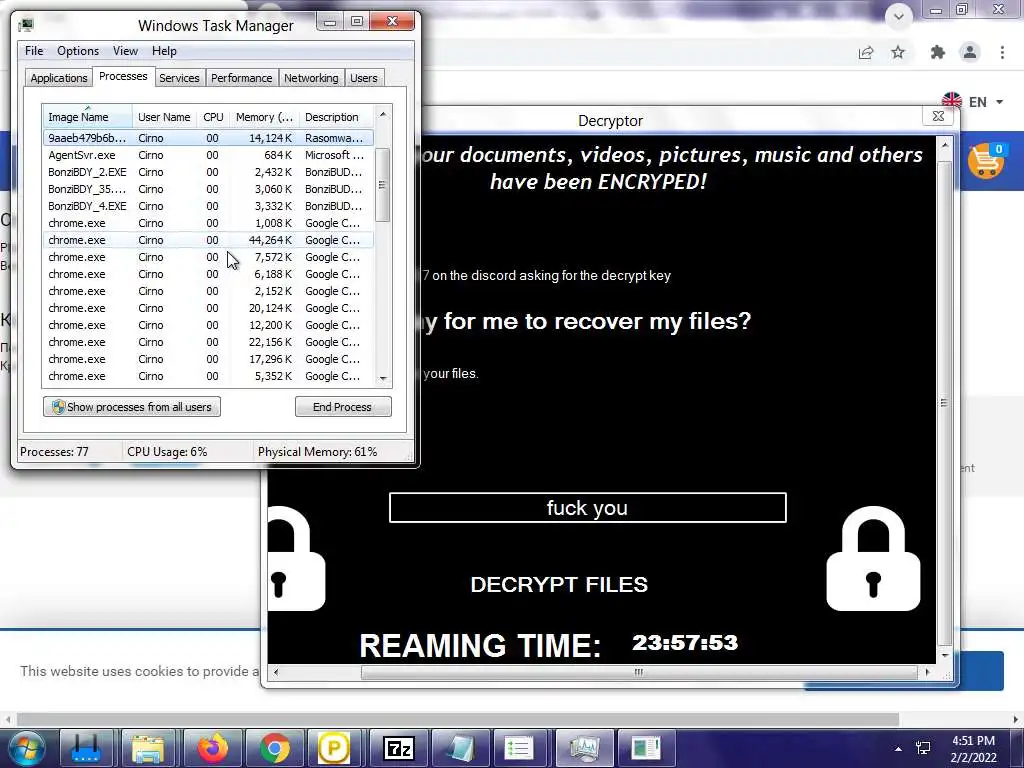Open the yellow P app in taskbar
This screenshot has height=768, width=1024.
pyautogui.click(x=334, y=748)
